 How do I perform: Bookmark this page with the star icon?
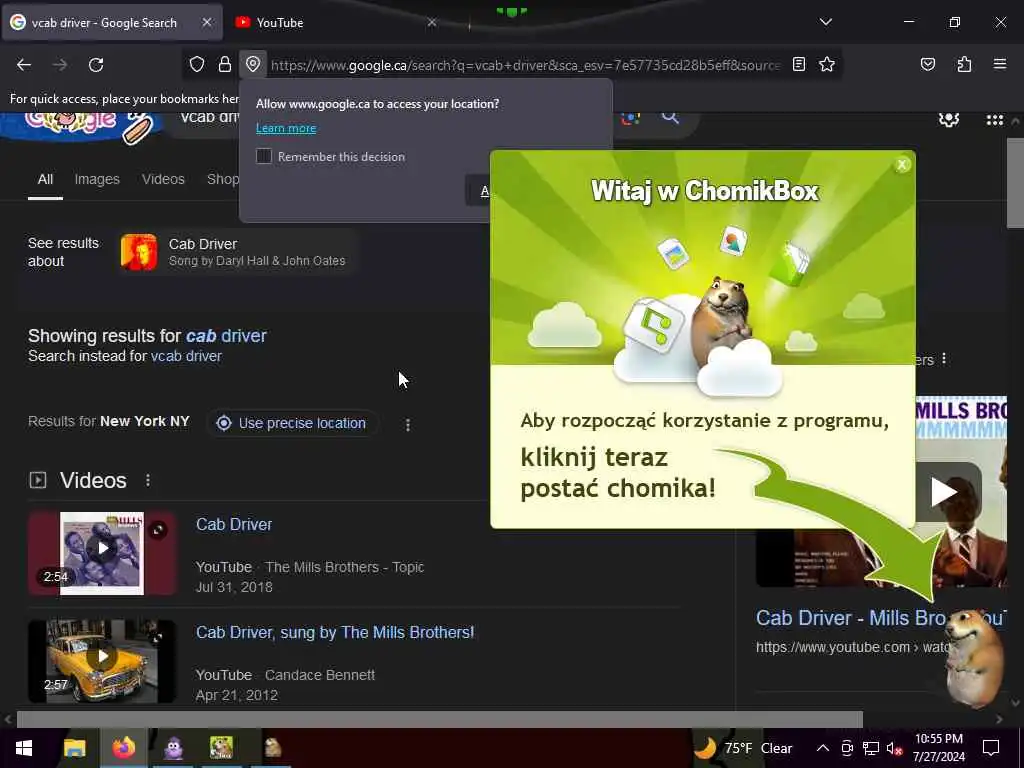click(827, 64)
